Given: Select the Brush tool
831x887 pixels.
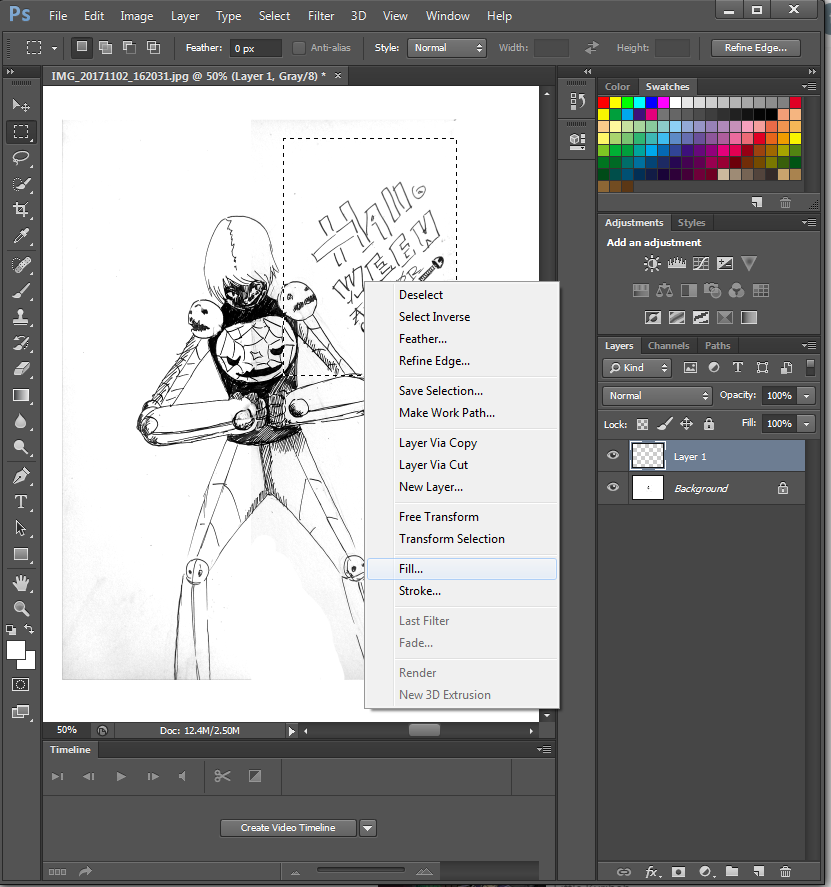Looking at the screenshot, I should 21,291.
